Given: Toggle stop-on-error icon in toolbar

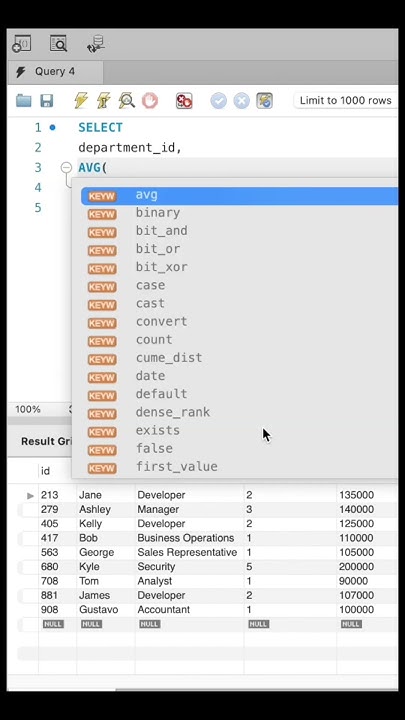Looking at the screenshot, I should tap(184, 101).
